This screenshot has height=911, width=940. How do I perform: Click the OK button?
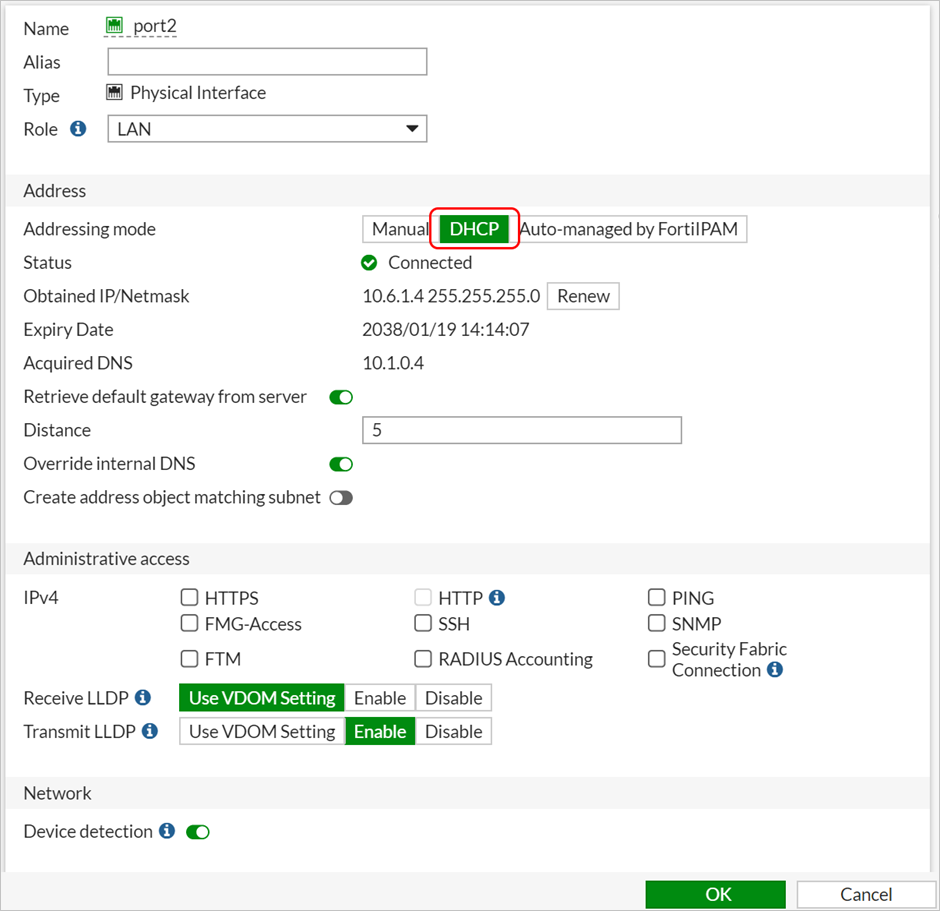click(716, 894)
